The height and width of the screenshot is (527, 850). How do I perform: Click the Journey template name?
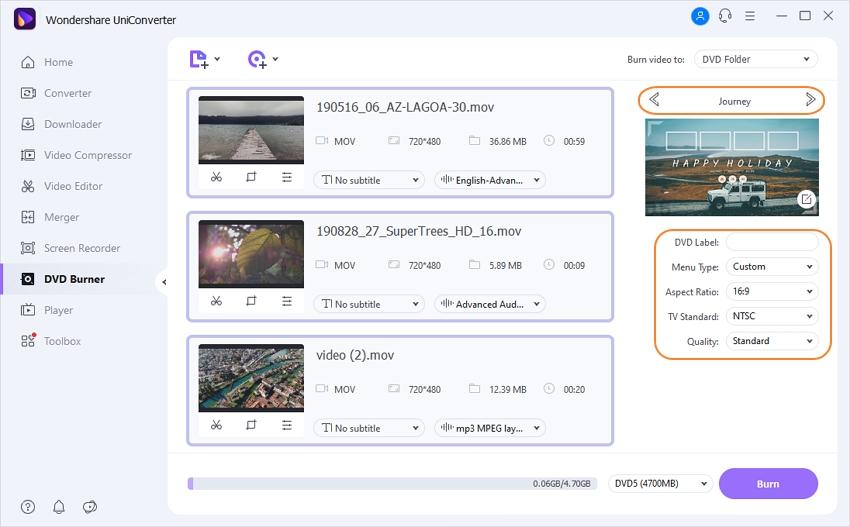[x=735, y=101]
